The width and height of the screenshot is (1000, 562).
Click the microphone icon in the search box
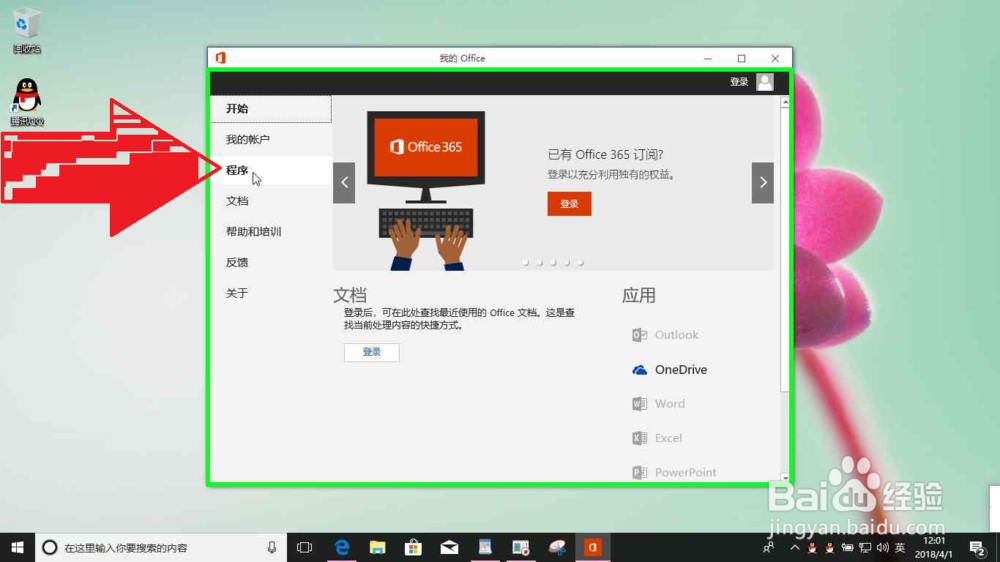point(272,547)
